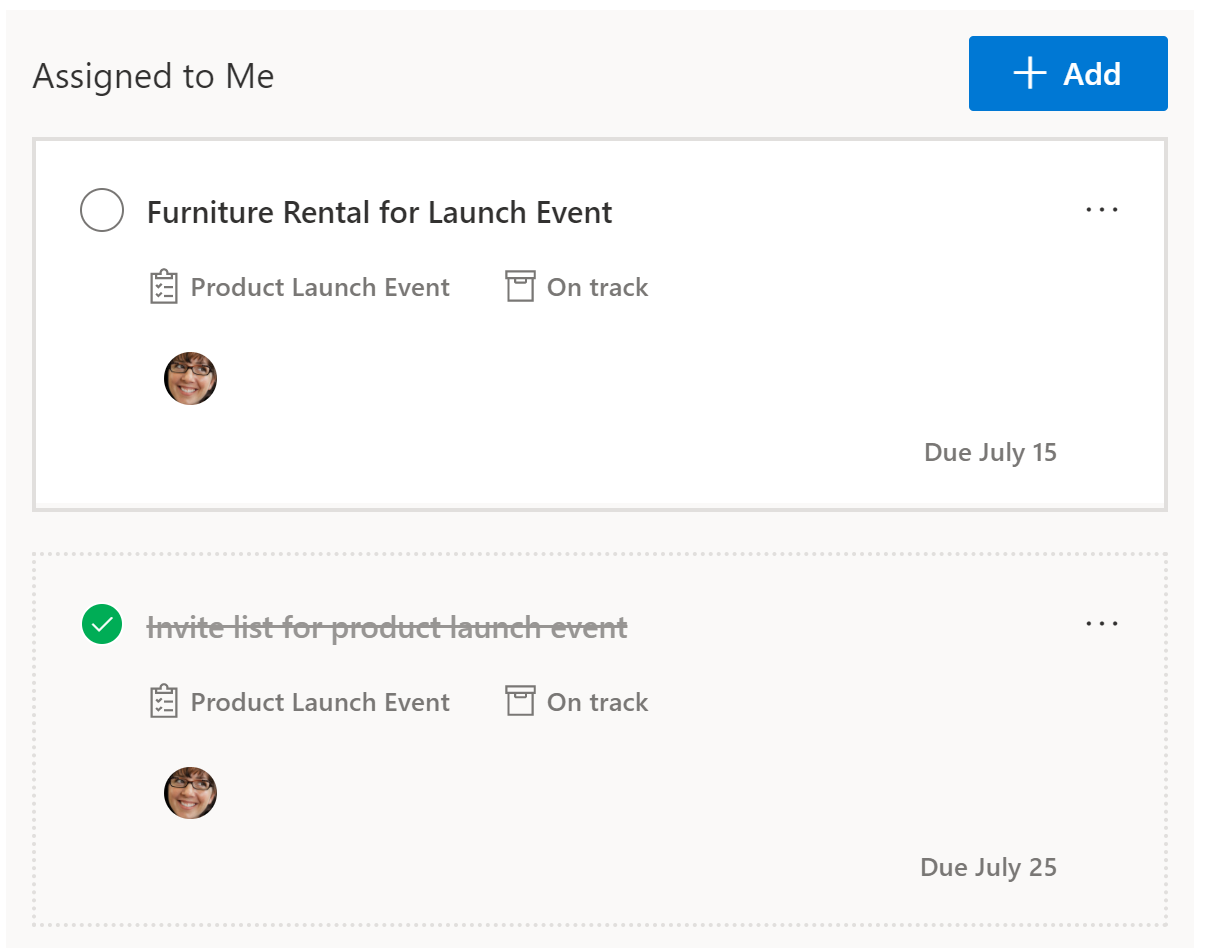Click the bucket icon in Invite list card

(x=520, y=701)
